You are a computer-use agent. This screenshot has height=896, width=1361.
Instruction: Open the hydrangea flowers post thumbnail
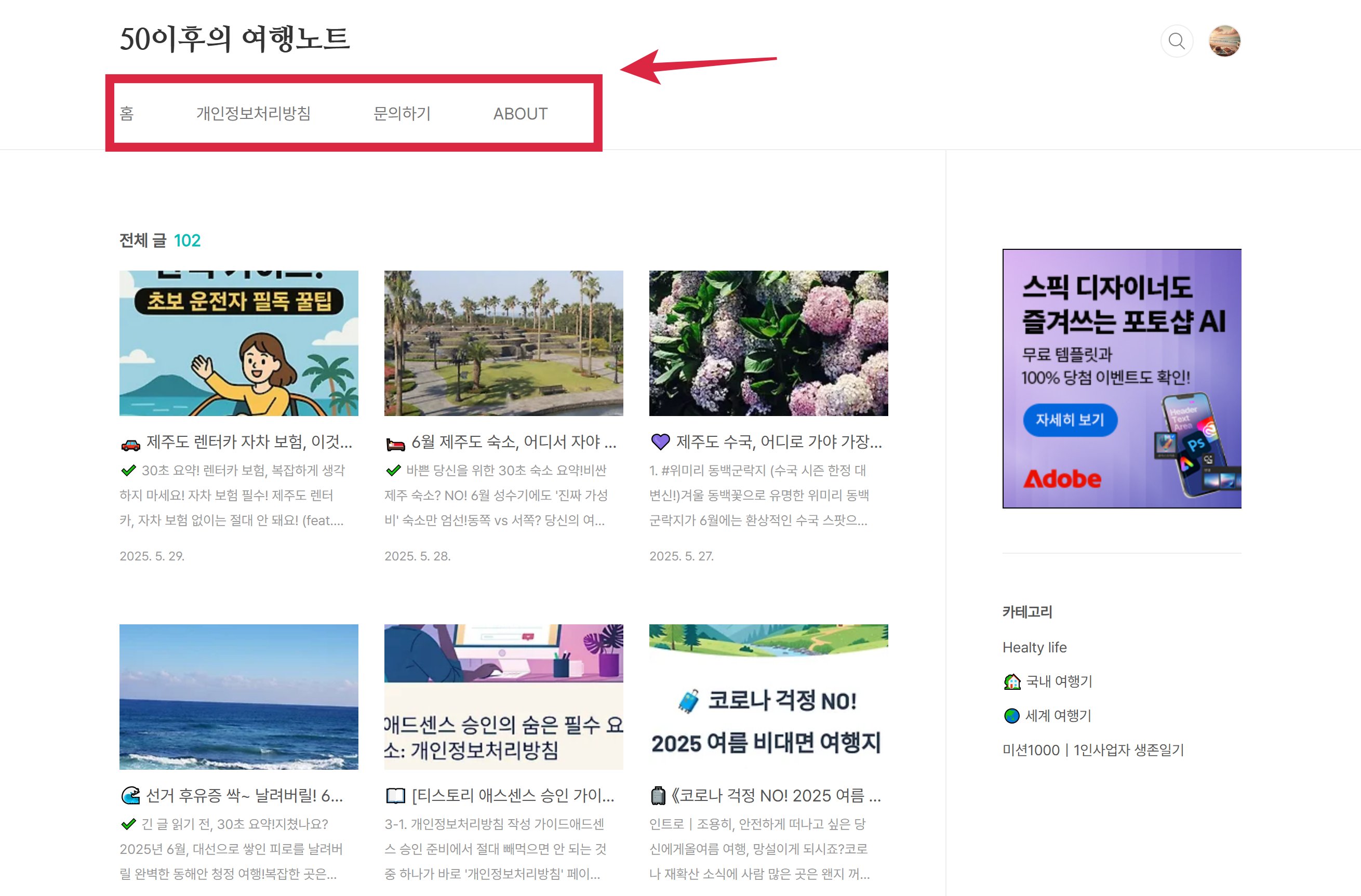coord(768,343)
